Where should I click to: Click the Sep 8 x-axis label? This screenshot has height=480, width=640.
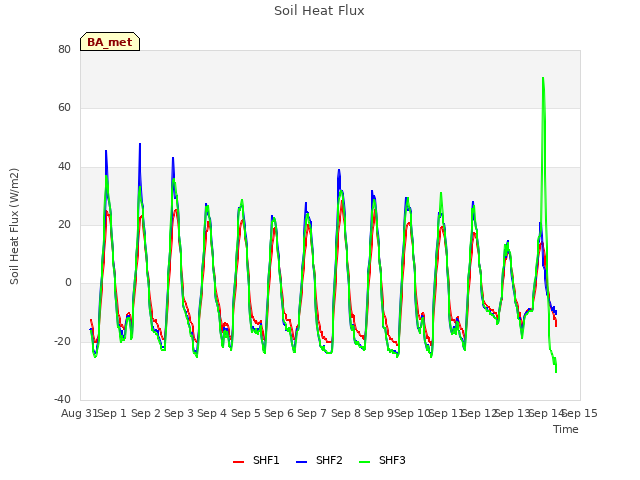click(x=346, y=413)
